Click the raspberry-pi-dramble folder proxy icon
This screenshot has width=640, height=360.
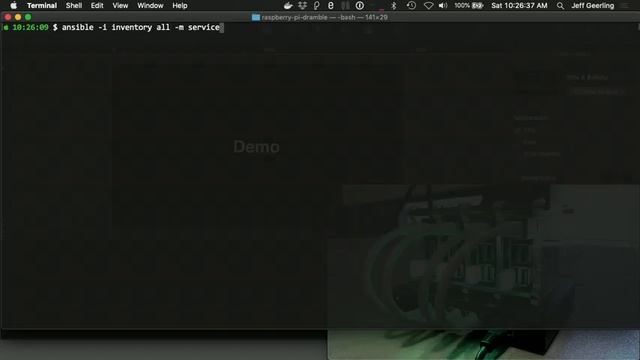(256, 18)
